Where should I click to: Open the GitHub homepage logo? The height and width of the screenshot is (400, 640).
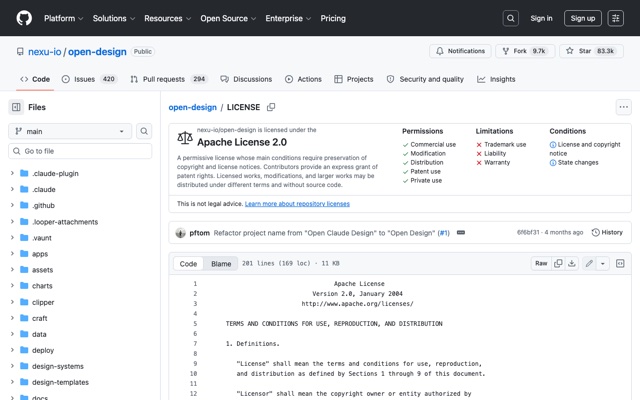pos(24,18)
